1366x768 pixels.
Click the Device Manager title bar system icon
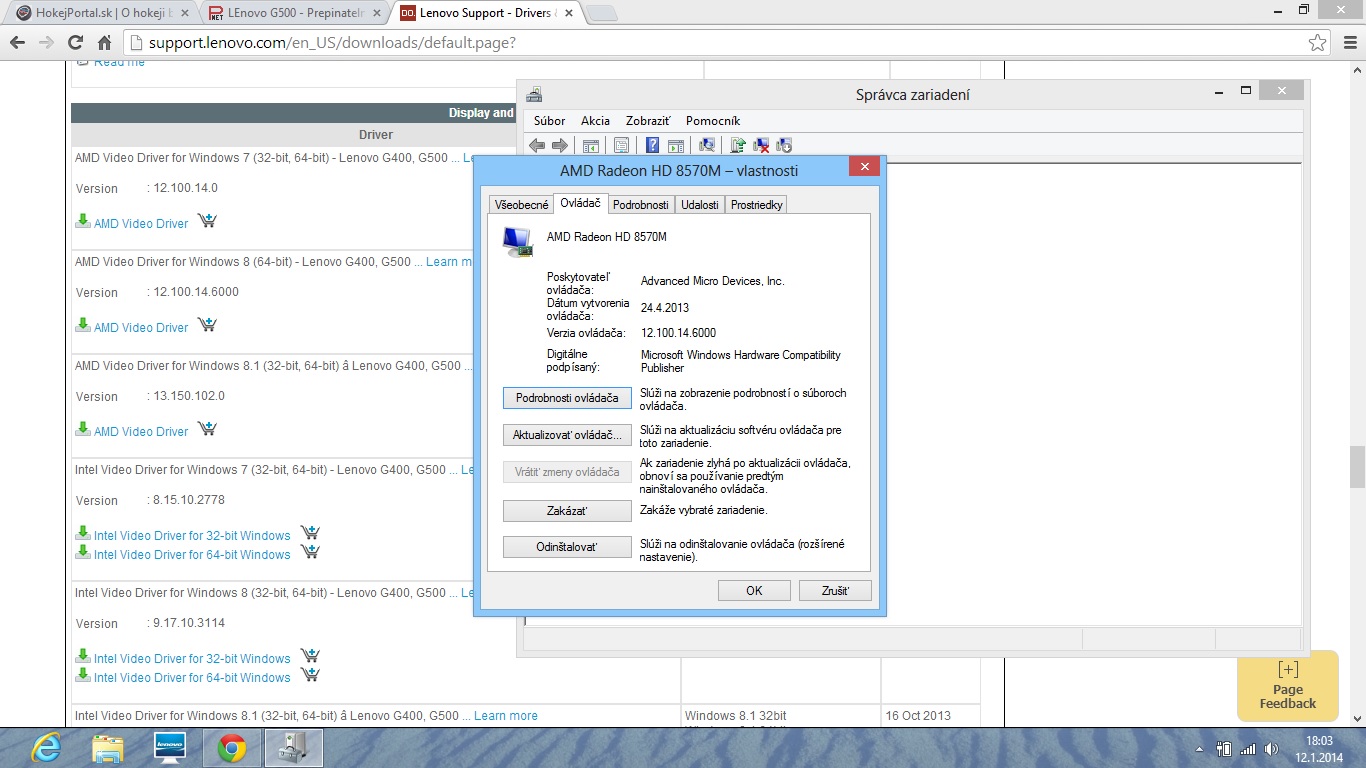(534, 94)
